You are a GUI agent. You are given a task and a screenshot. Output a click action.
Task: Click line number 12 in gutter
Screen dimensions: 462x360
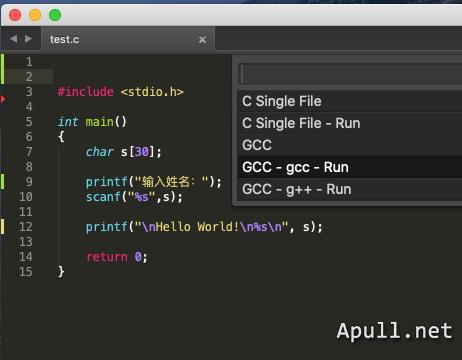pos(26,227)
